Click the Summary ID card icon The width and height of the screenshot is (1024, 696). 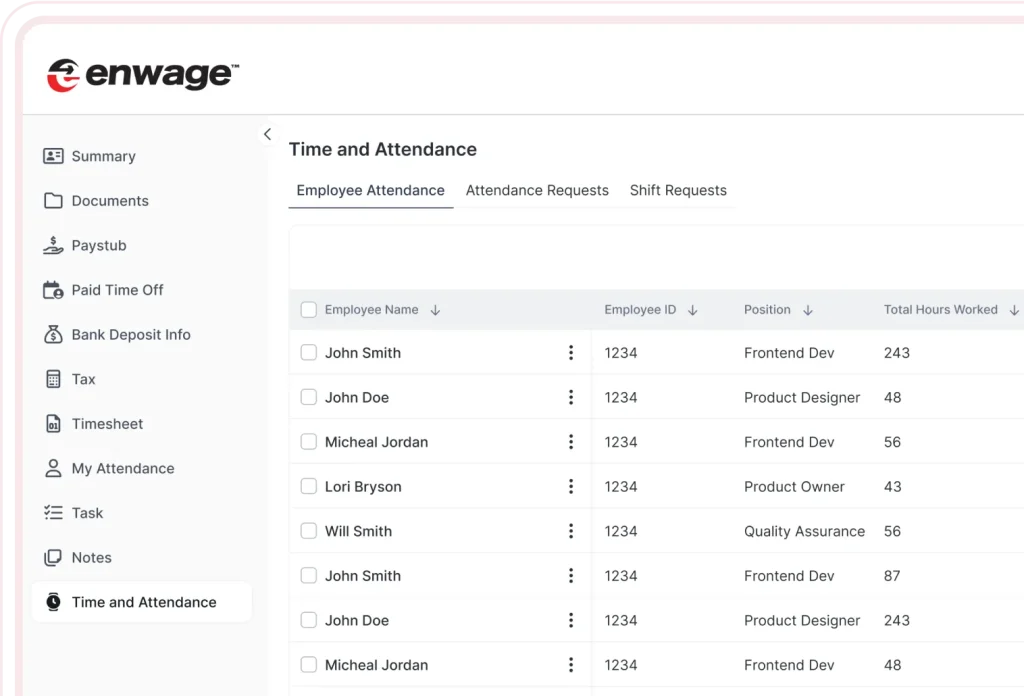[x=53, y=156]
